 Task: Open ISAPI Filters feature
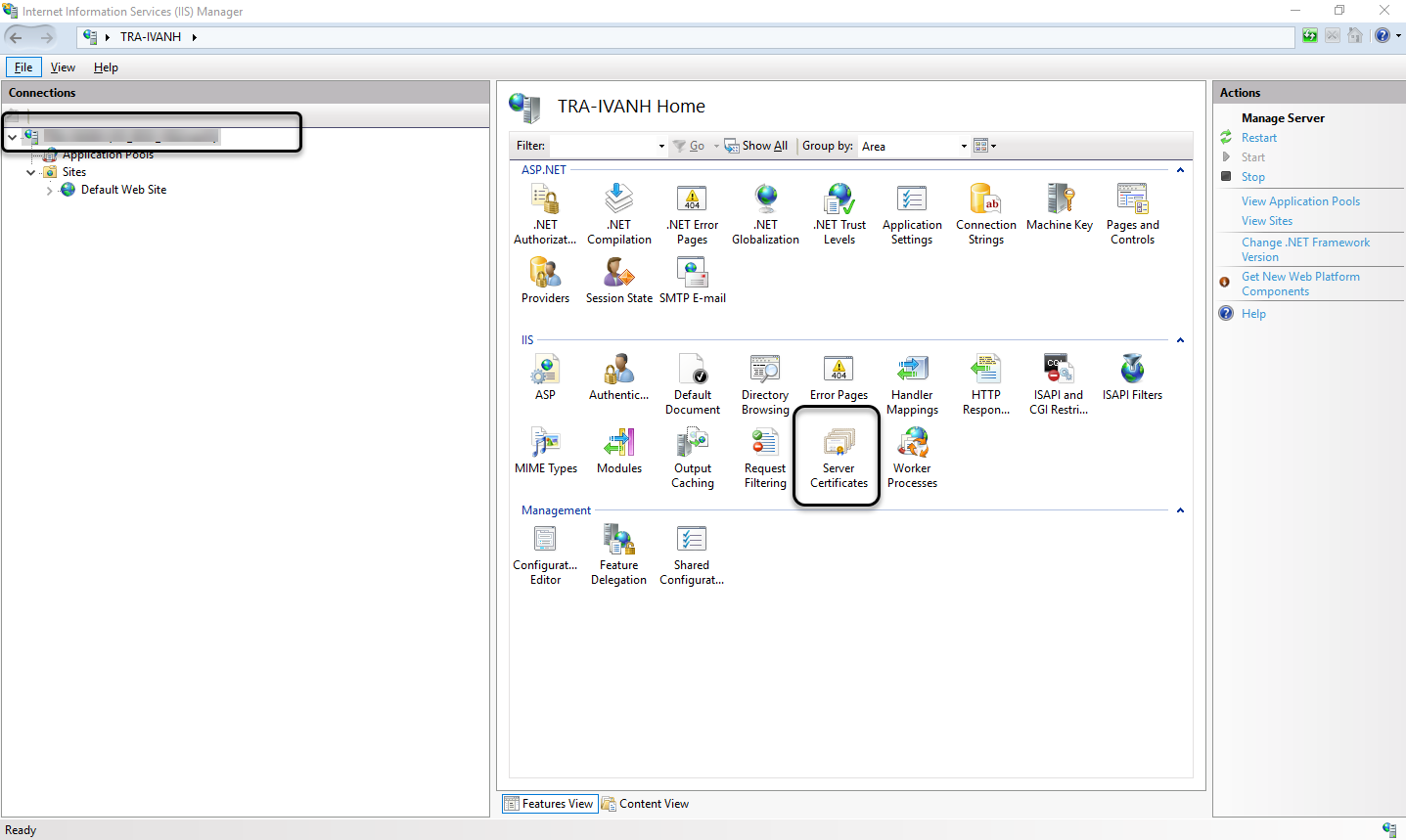[1132, 377]
